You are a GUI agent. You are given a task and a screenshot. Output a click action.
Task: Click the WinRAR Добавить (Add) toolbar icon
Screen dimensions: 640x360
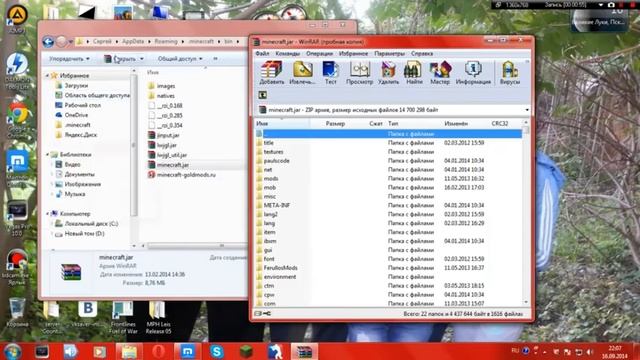[272, 73]
